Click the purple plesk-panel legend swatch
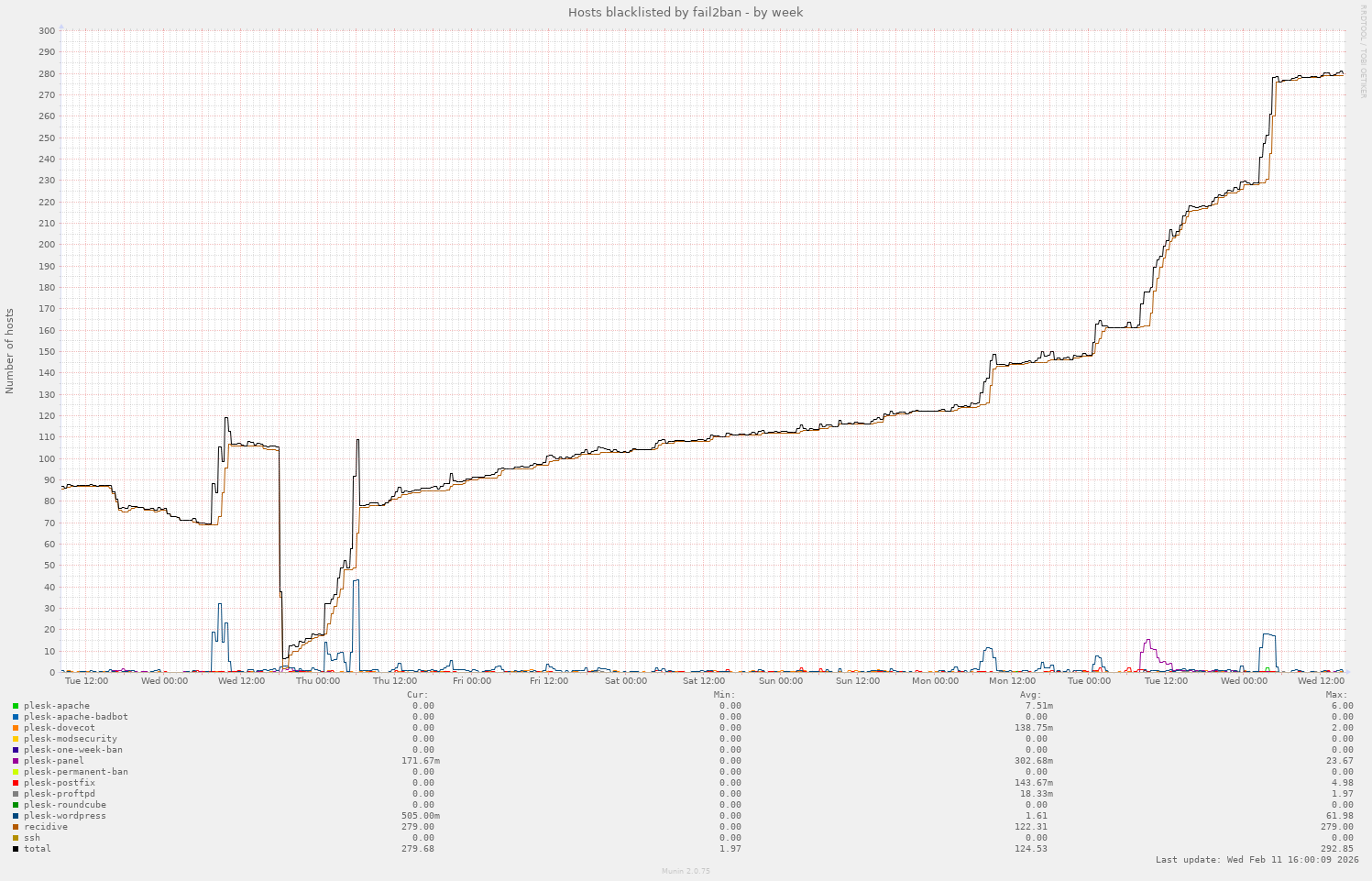The width and height of the screenshot is (1372, 881). point(16,761)
